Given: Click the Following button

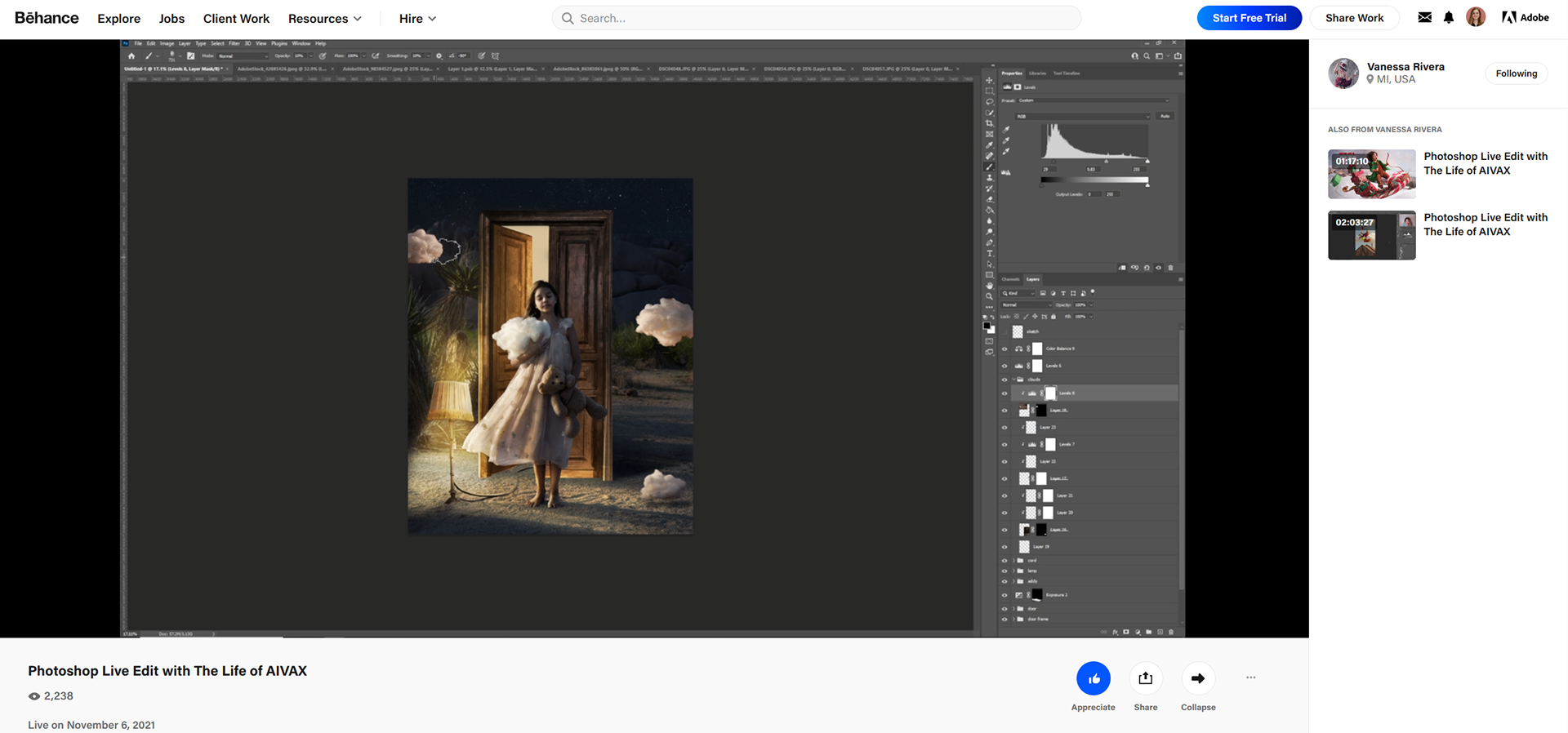Looking at the screenshot, I should [1516, 73].
